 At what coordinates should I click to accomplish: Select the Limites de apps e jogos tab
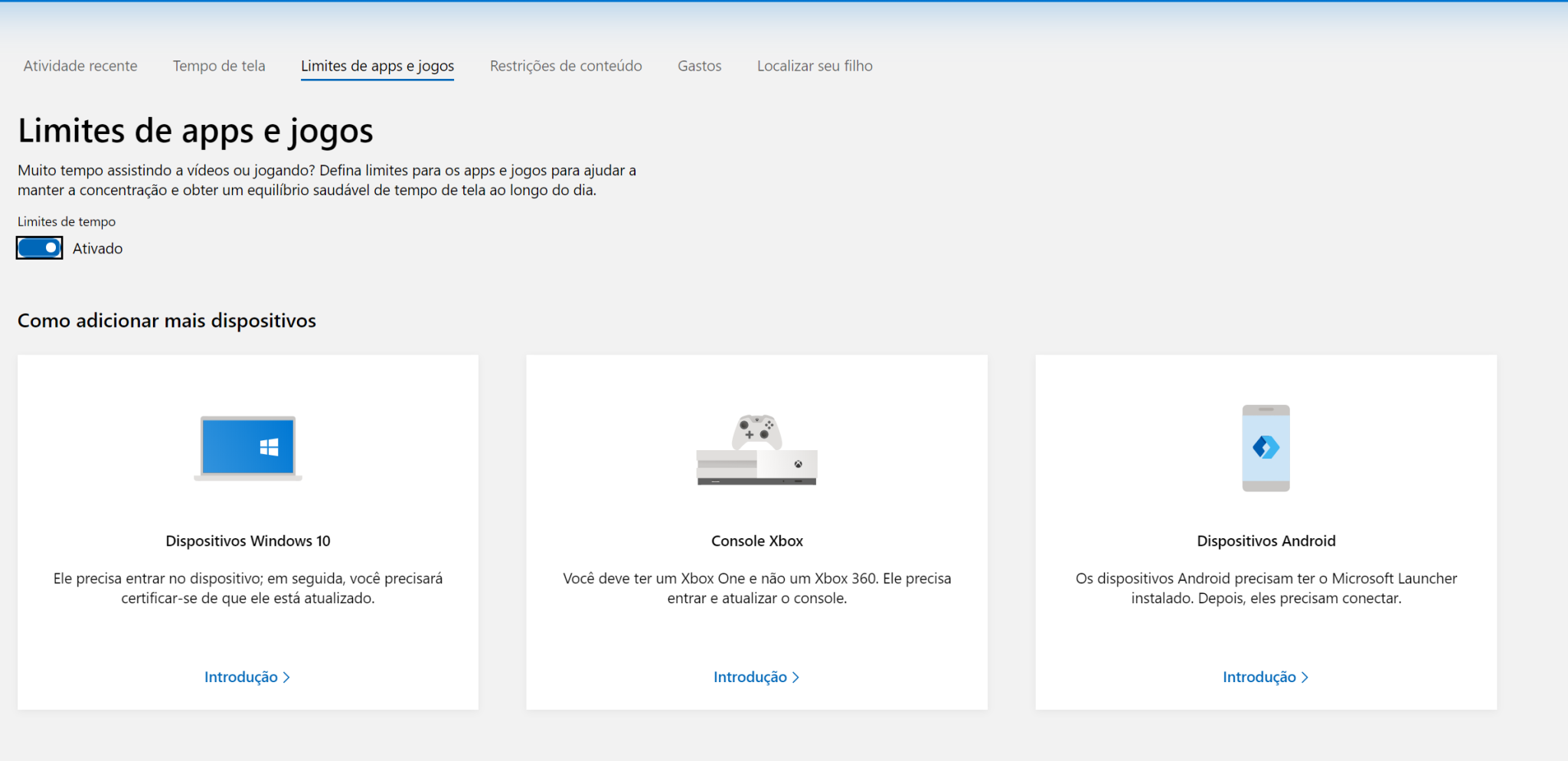pyautogui.click(x=377, y=66)
